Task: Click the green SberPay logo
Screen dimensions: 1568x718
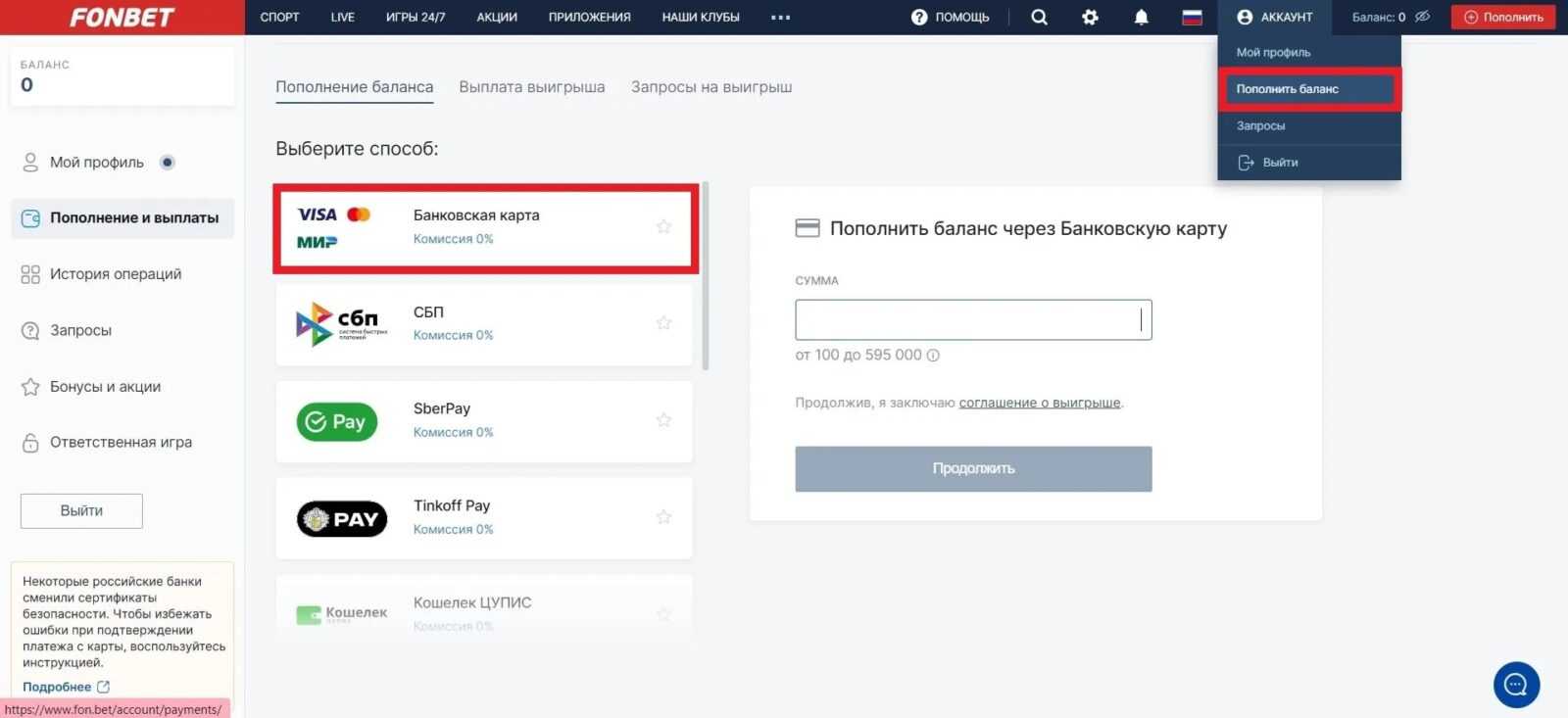Action: 337,422
